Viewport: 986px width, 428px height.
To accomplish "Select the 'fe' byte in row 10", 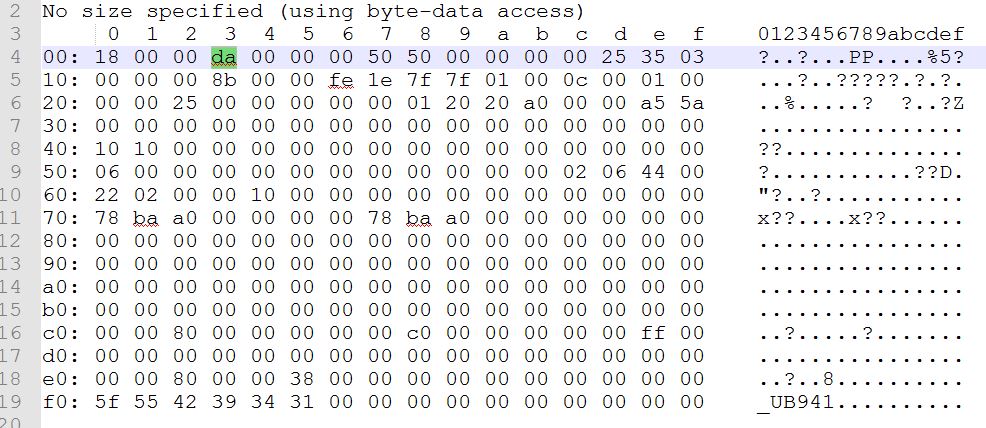I will point(341,80).
